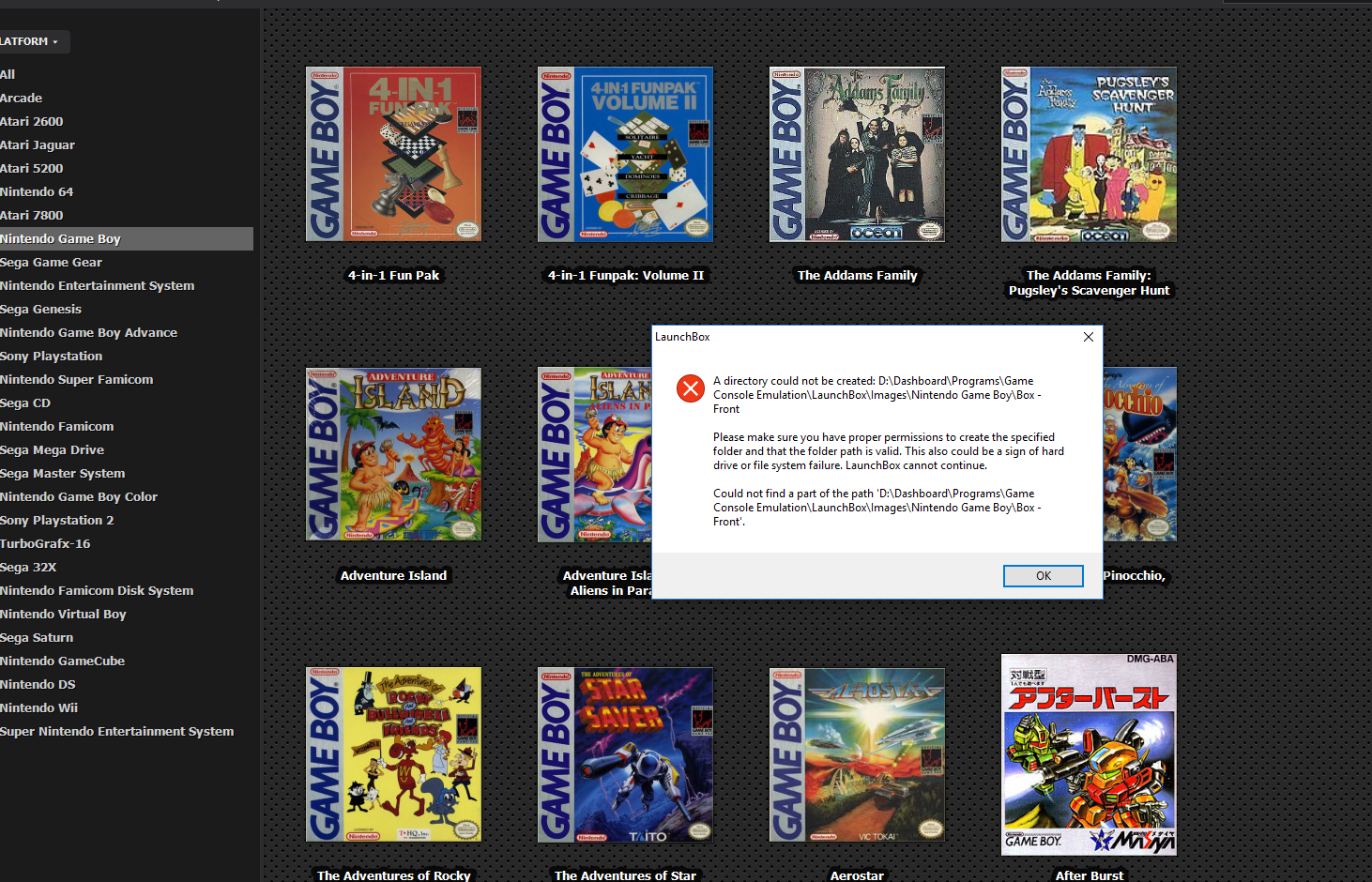Close the LaunchBox error dialog with X
Screen dimensions: 1372x882
(x=1088, y=337)
